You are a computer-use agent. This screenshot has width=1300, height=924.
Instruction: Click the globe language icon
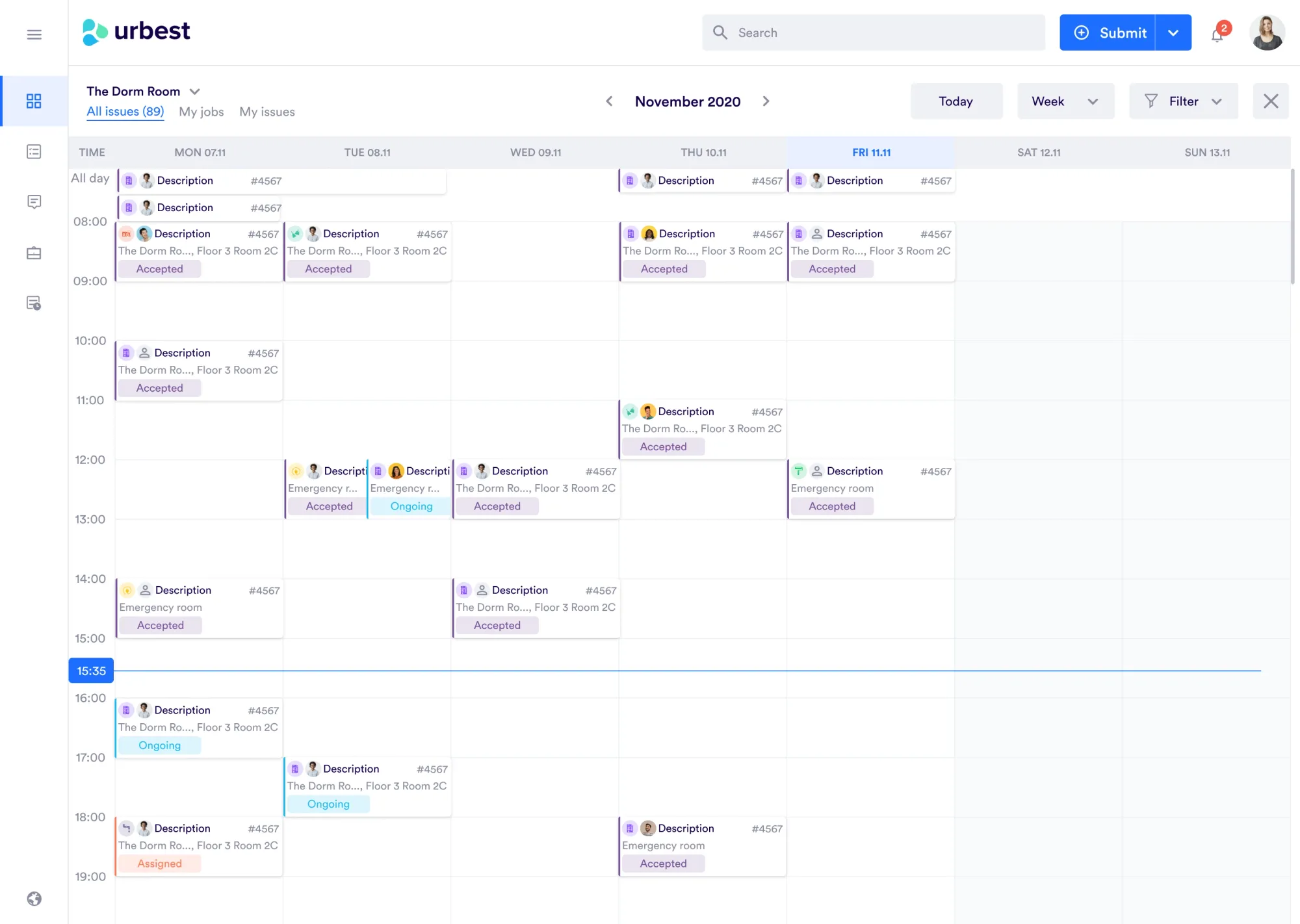[34, 899]
